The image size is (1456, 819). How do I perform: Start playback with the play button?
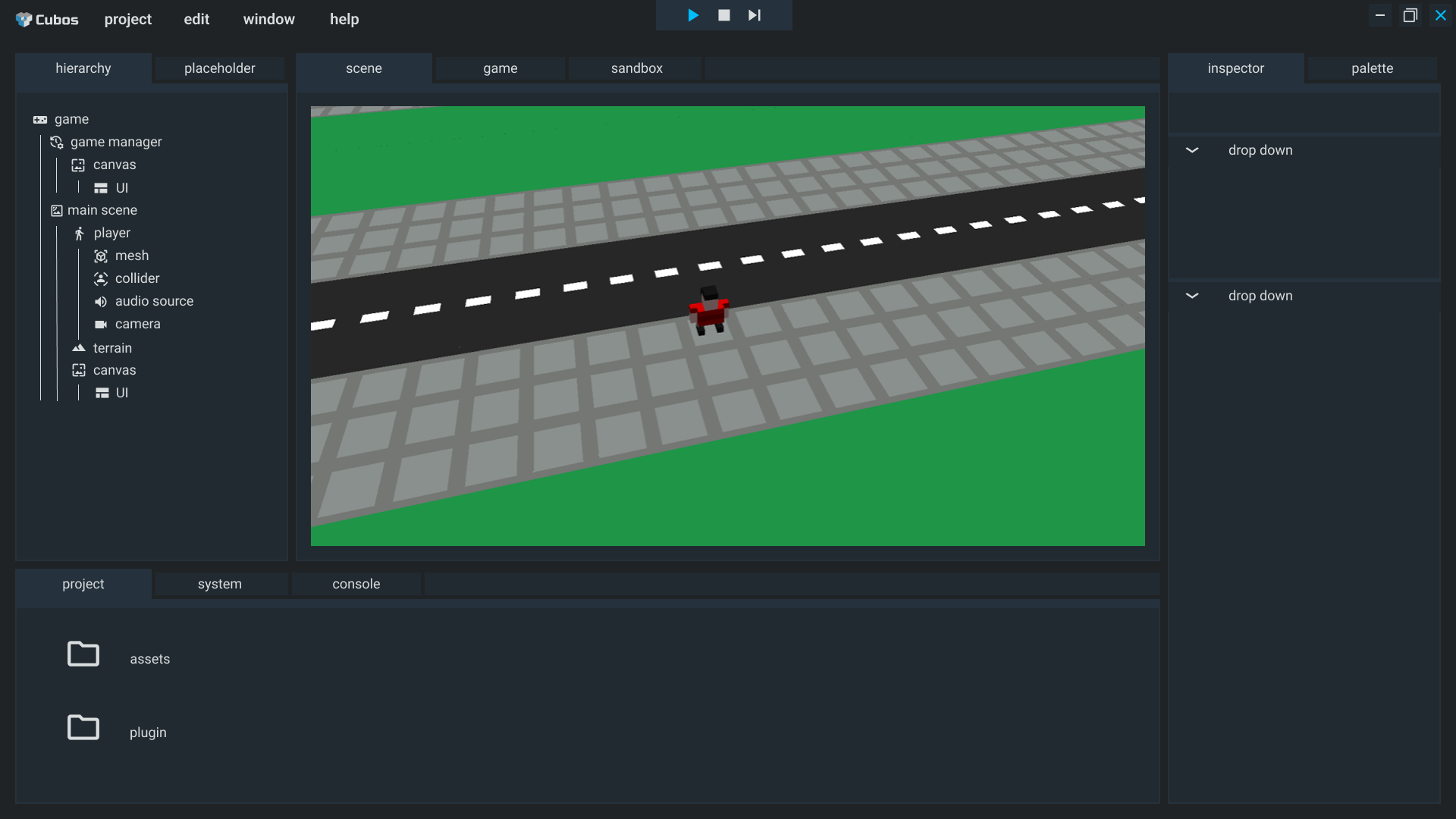[x=692, y=15]
